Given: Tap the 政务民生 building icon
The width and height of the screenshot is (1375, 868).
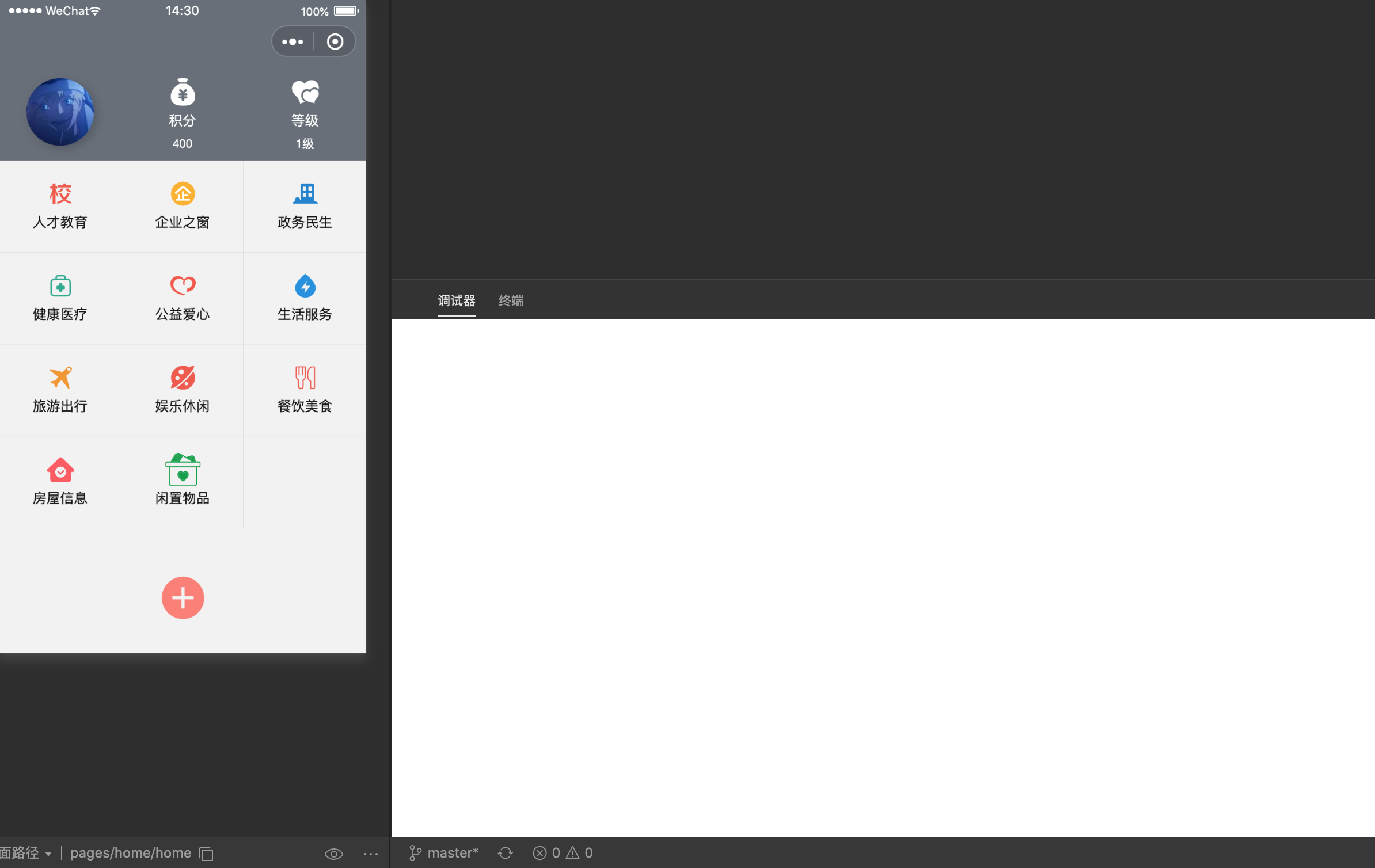Looking at the screenshot, I should coord(305,195).
